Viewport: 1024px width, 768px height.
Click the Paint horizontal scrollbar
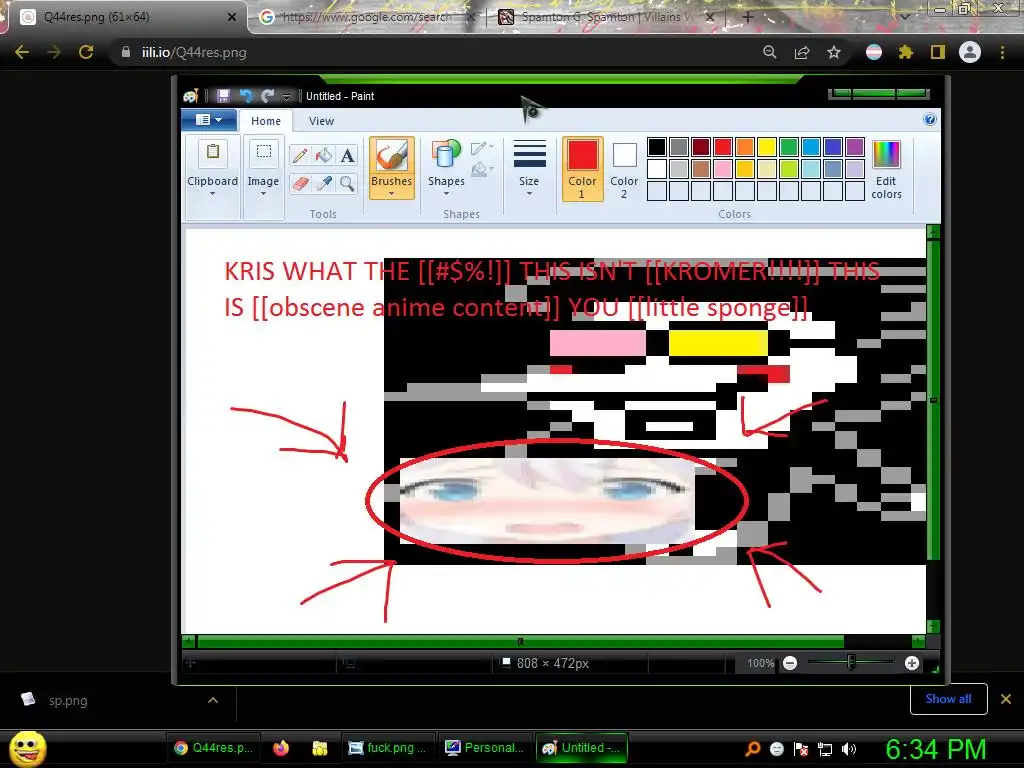pyautogui.click(x=520, y=641)
